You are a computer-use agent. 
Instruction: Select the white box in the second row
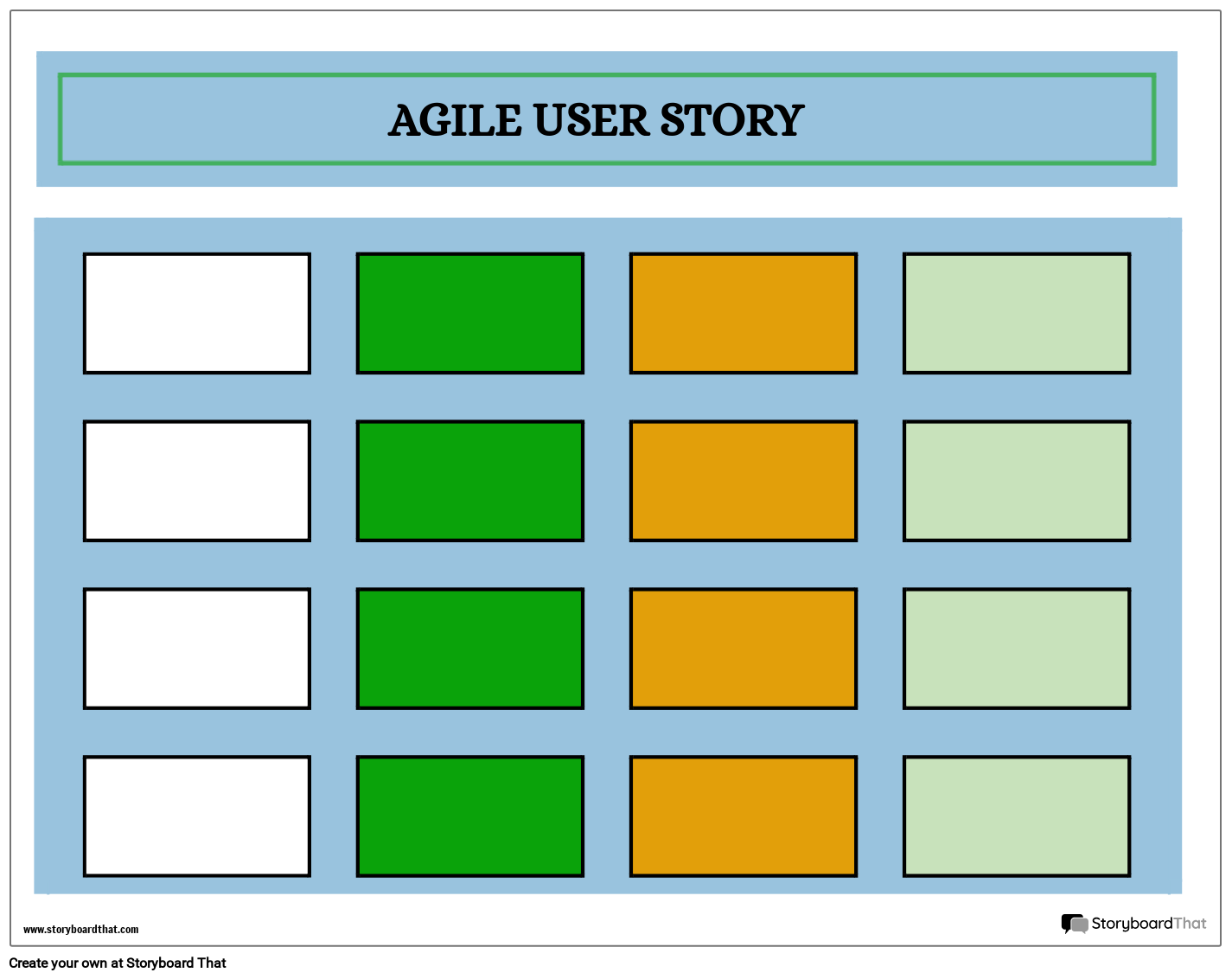tap(197, 481)
